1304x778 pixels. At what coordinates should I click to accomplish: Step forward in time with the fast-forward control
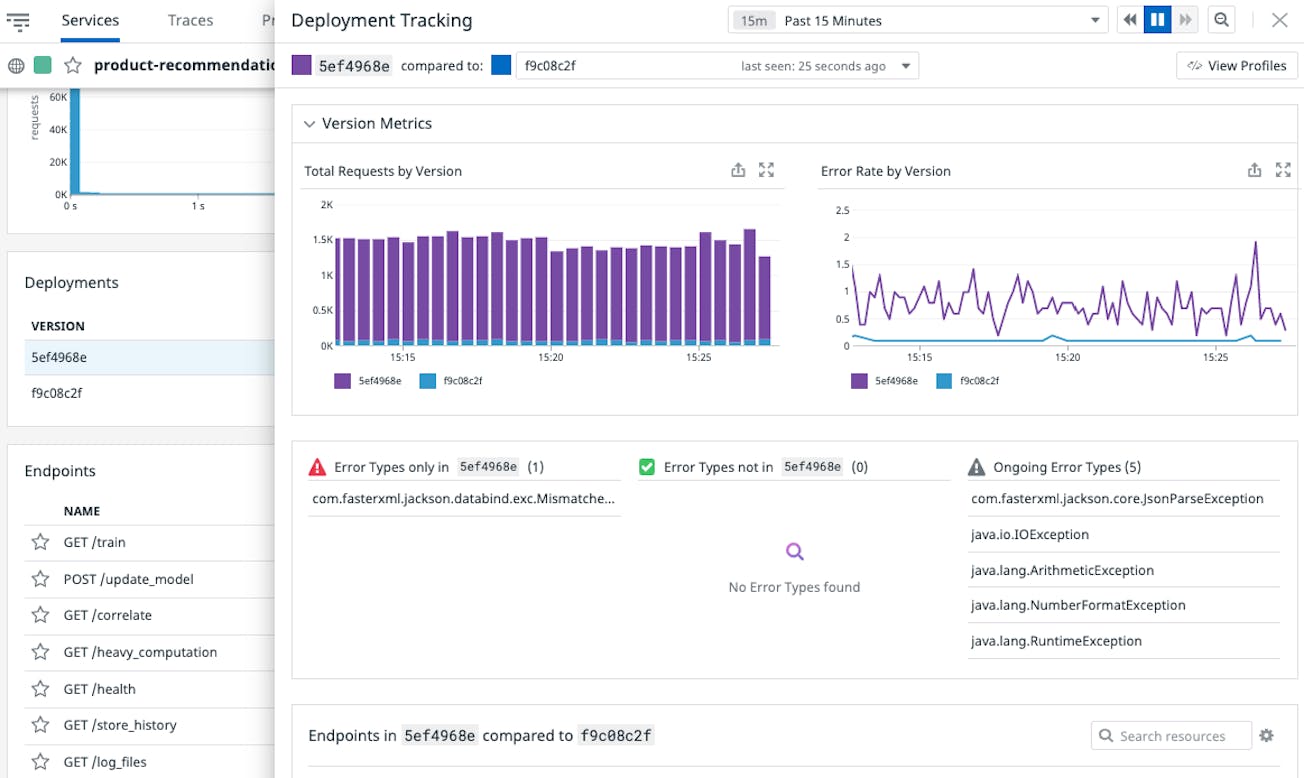(1184, 19)
